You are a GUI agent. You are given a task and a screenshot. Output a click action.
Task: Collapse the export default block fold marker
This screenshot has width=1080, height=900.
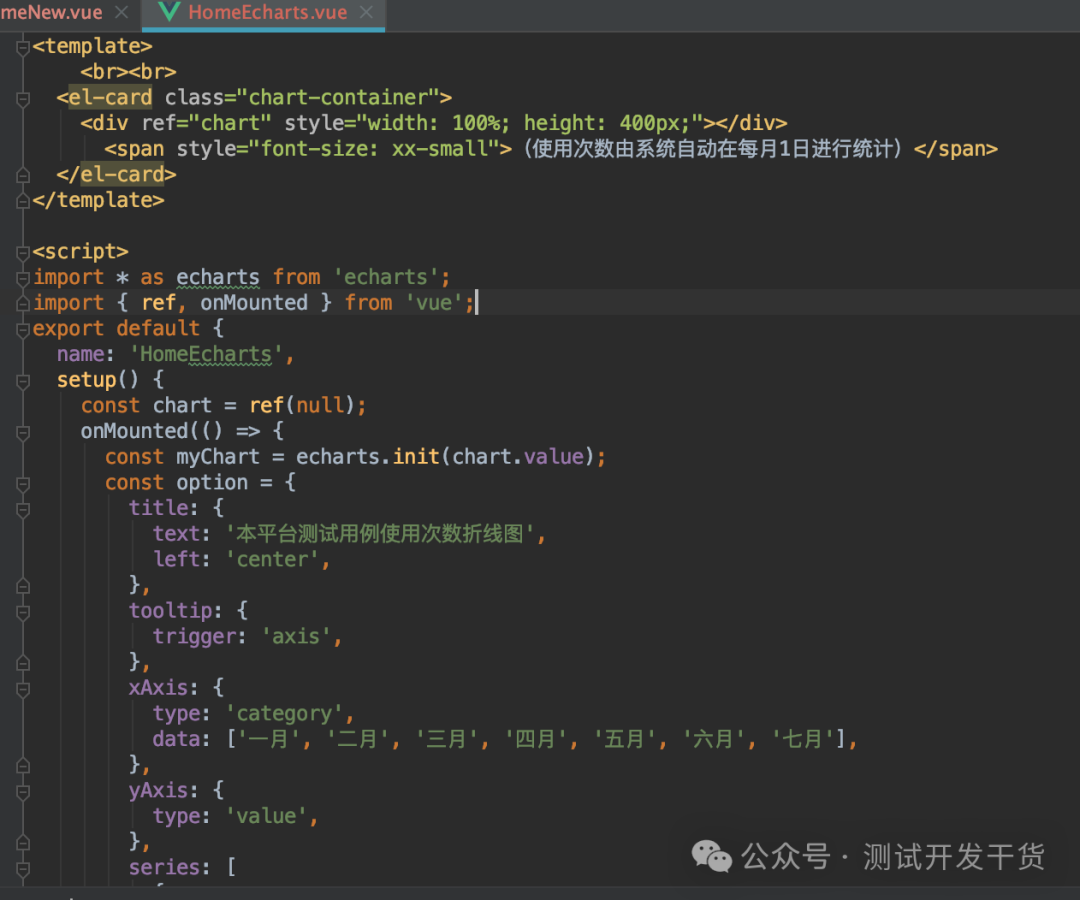(x=21, y=328)
